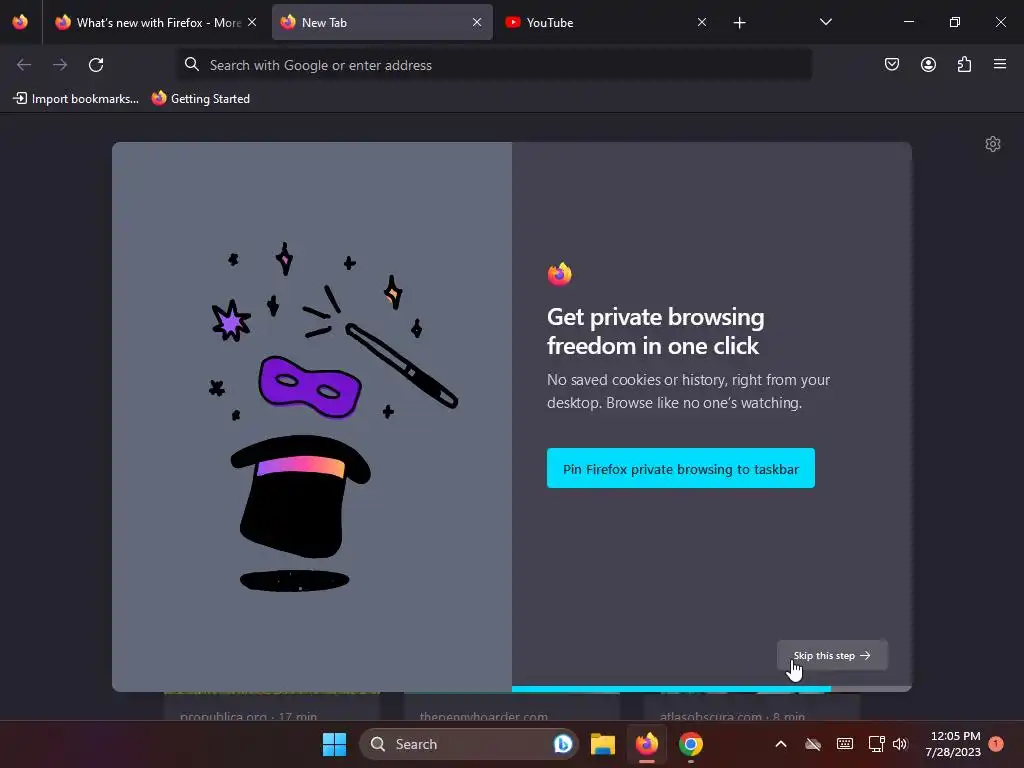1024x768 pixels.
Task: Close the New Tab tab
Action: (477, 22)
